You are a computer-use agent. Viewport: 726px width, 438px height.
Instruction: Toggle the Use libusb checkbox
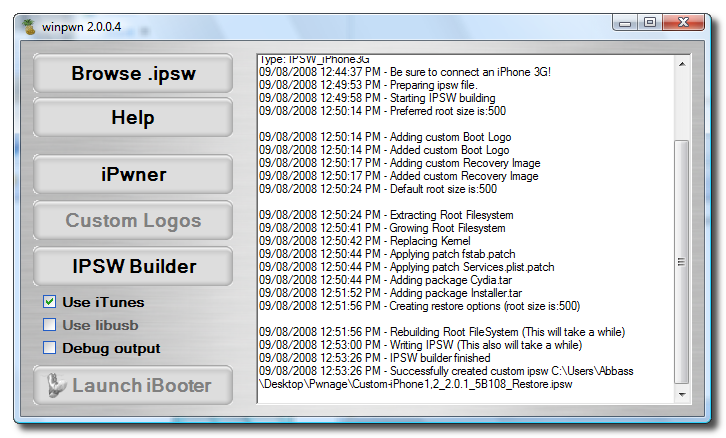49,325
